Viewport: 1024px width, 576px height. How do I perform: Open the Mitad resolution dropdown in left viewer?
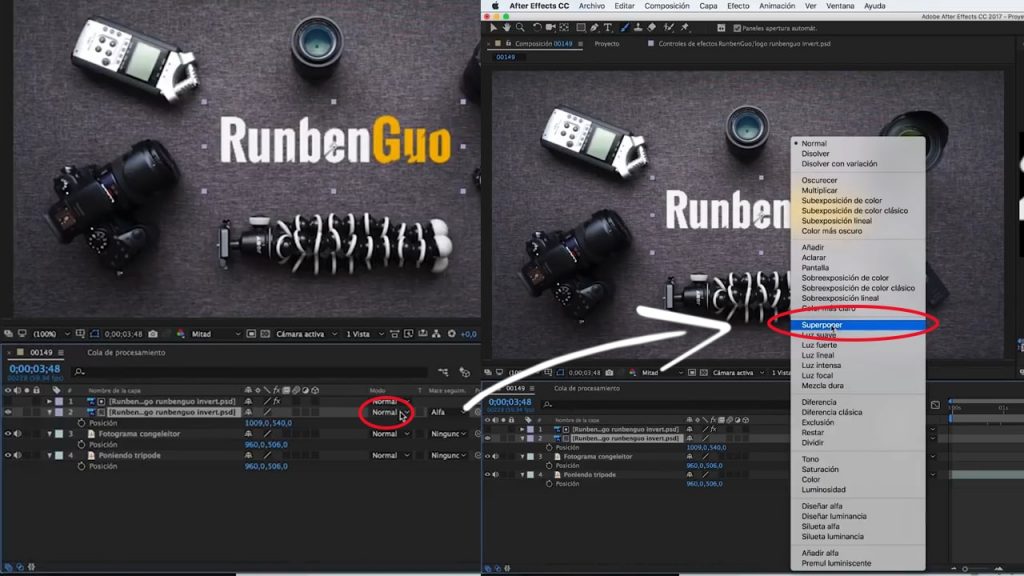pyautogui.click(x=216, y=334)
